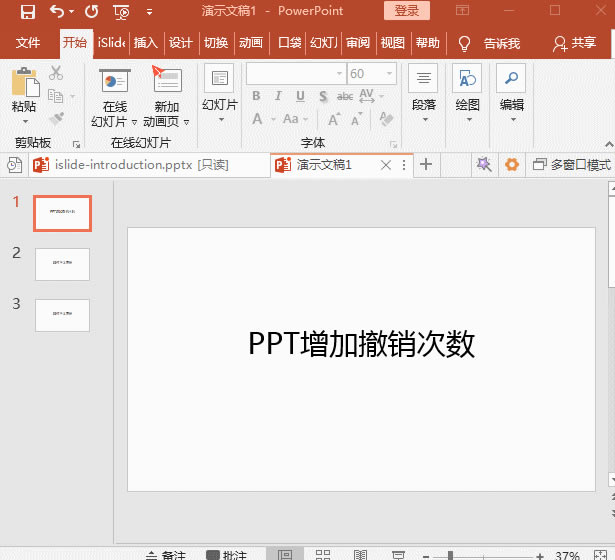Viewport: 615px width, 560px height.
Task: Click the 共享 share button
Action: click(574, 43)
